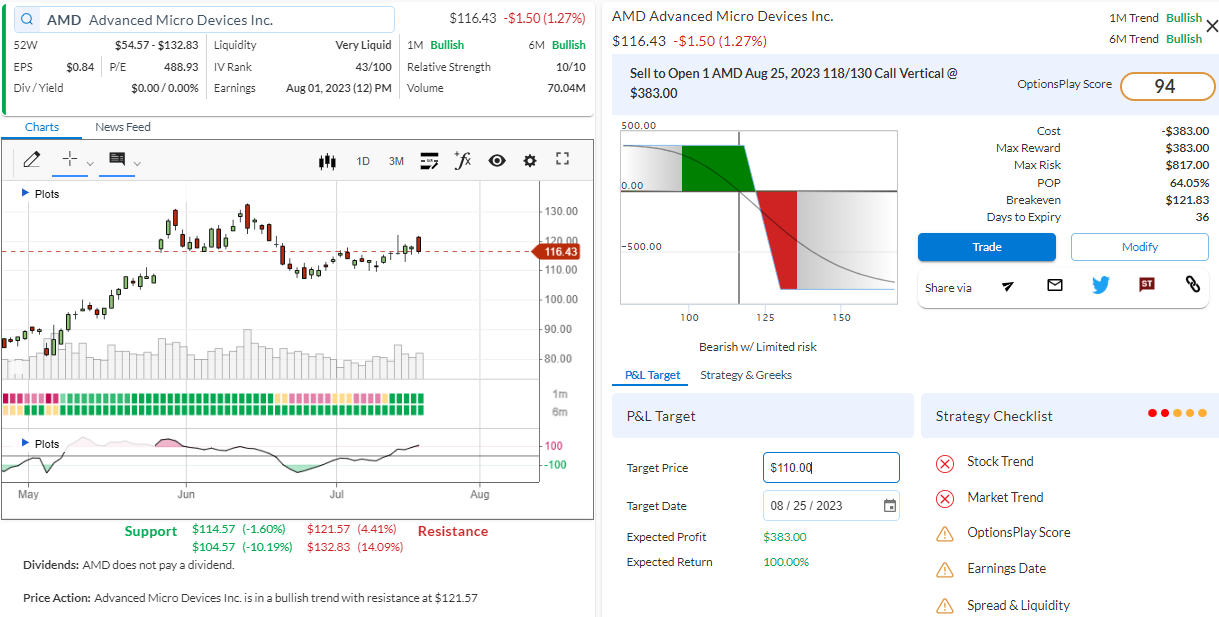Select the annotation comment tool

117,159
